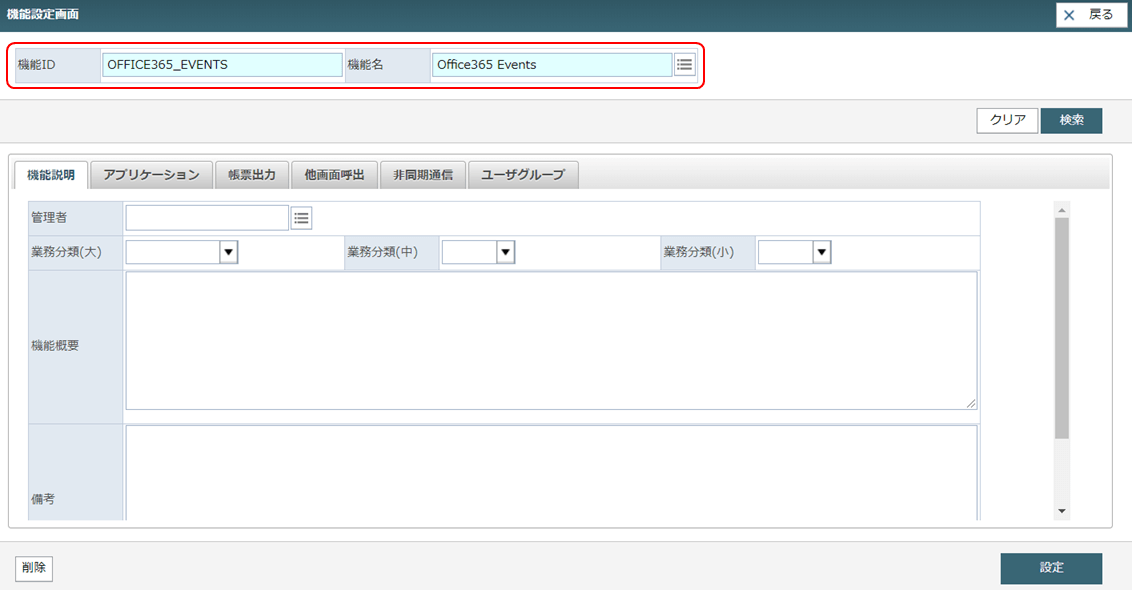This screenshot has width=1132, height=590.
Task: Switch to the 機能説明 tab
Action: click(x=51, y=175)
